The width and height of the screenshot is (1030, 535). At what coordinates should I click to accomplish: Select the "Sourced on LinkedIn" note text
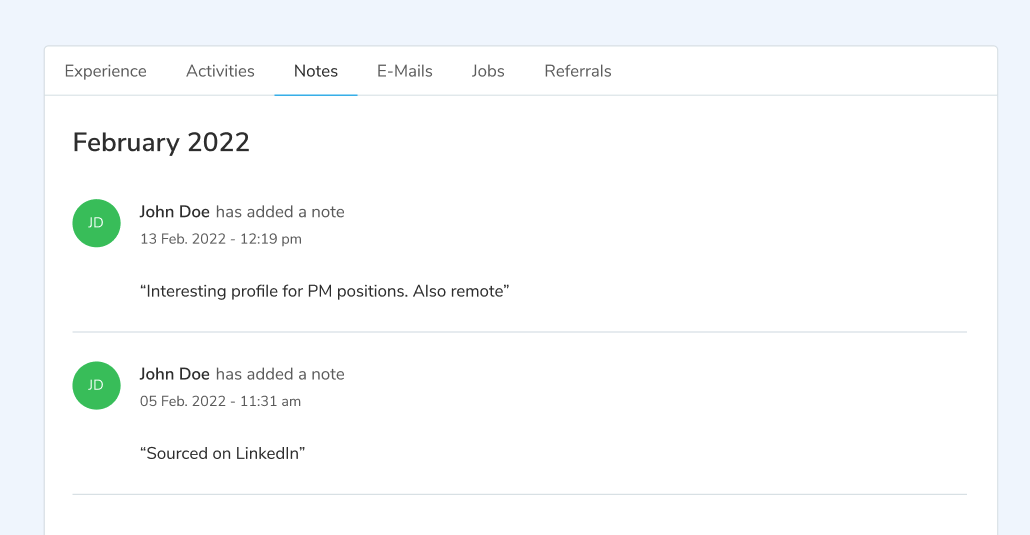(x=222, y=453)
